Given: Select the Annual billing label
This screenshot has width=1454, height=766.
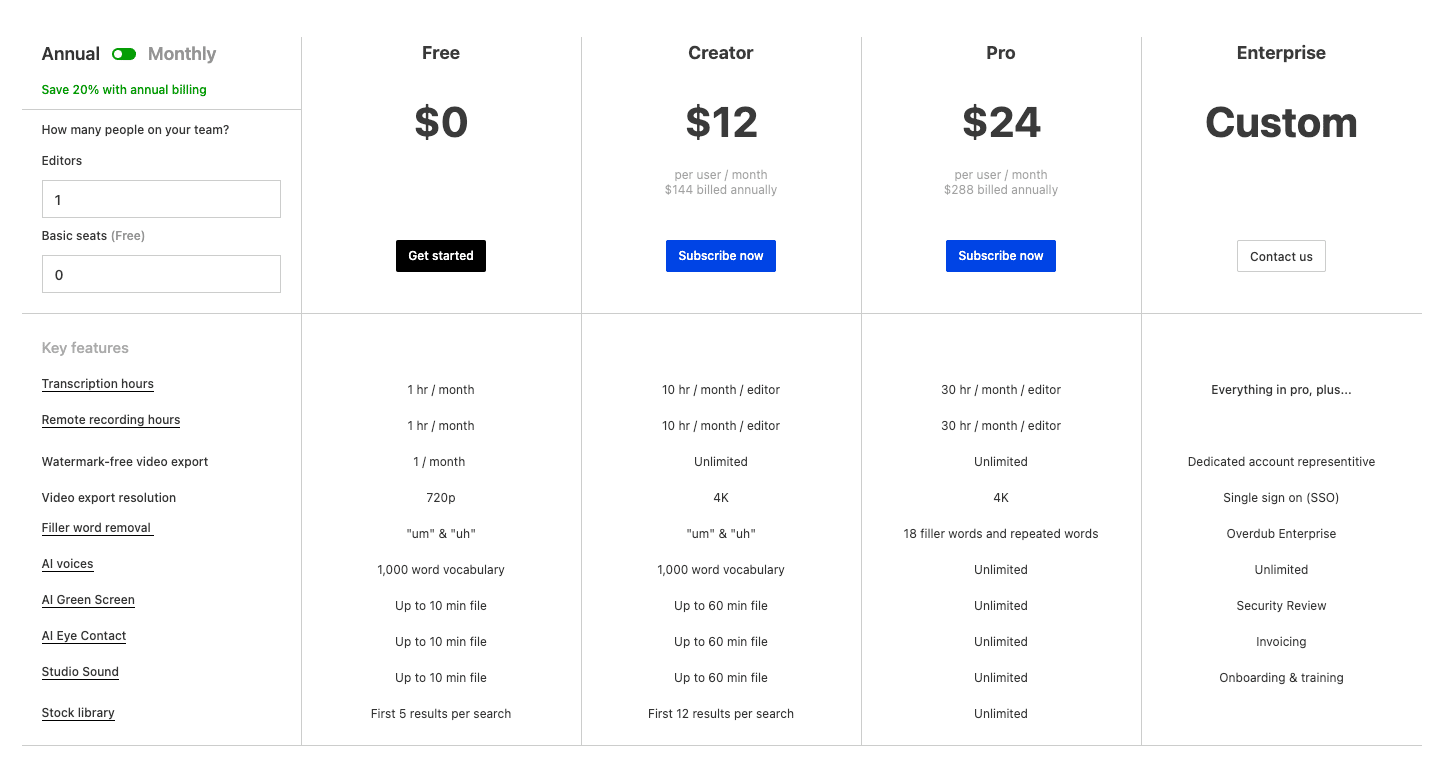Looking at the screenshot, I should pos(71,54).
